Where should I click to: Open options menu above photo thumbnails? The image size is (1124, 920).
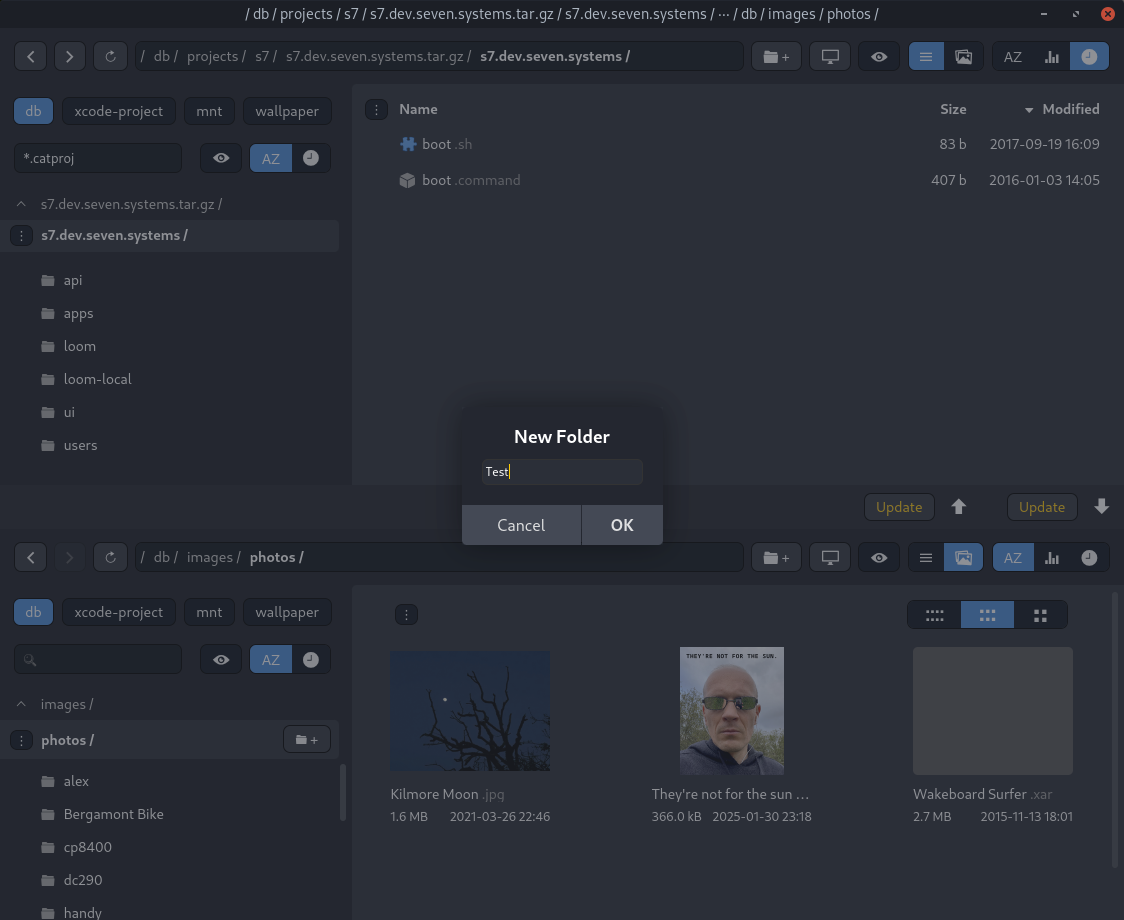click(406, 615)
